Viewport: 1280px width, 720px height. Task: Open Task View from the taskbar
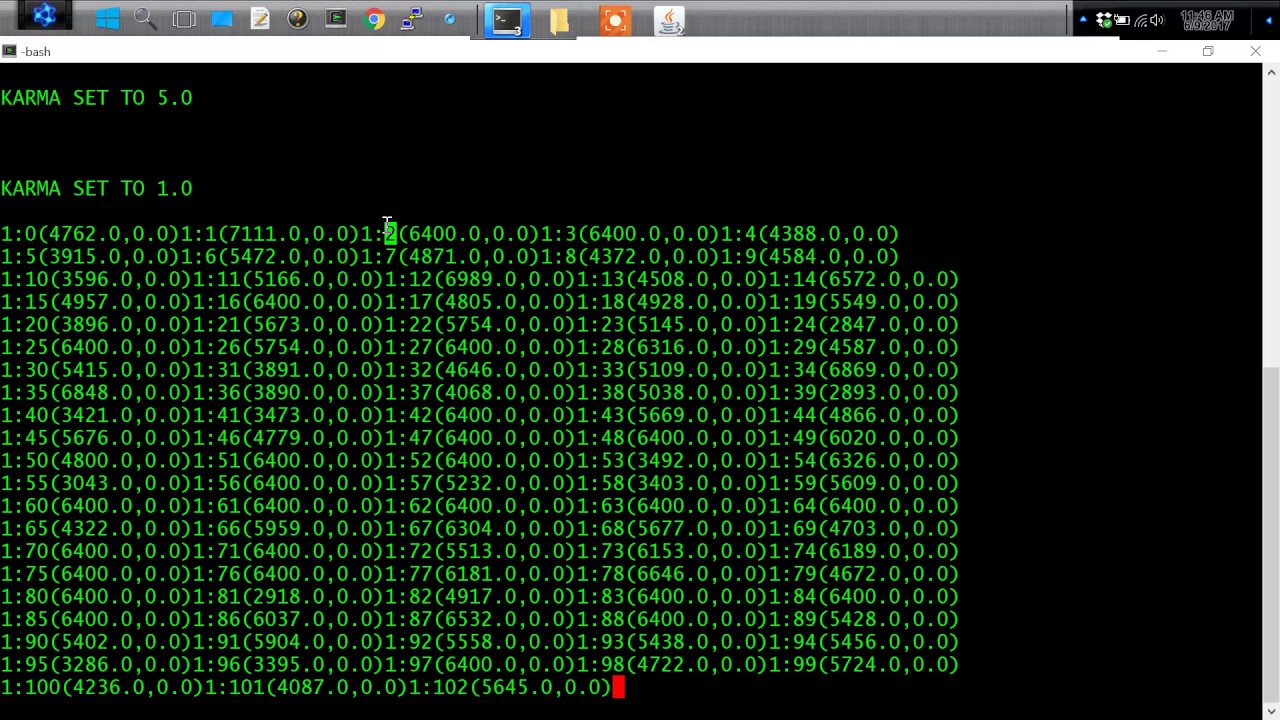click(184, 19)
